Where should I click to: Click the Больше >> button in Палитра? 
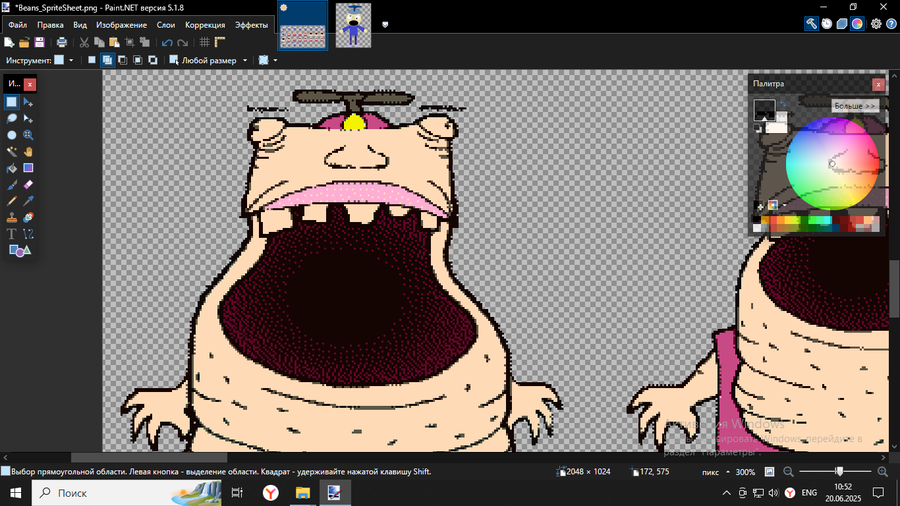[x=855, y=106]
